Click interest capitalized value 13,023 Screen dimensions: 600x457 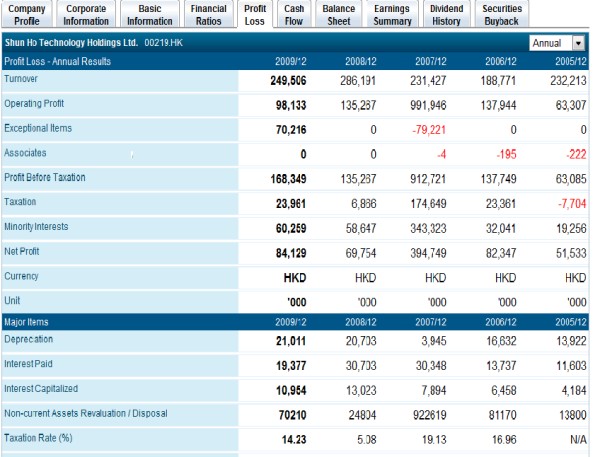tap(361, 391)
